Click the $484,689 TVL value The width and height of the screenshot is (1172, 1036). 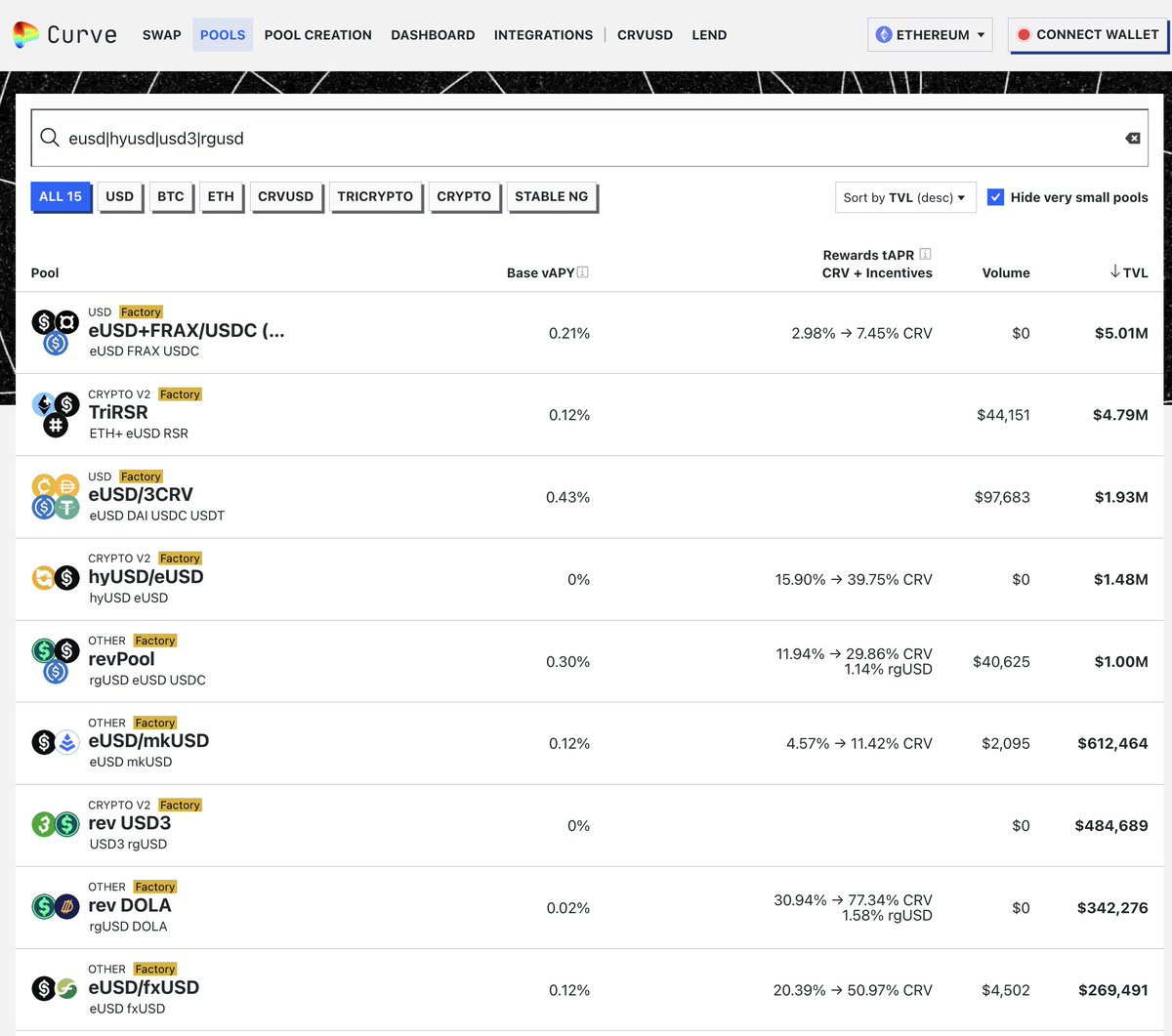(x=1111, y=825)
